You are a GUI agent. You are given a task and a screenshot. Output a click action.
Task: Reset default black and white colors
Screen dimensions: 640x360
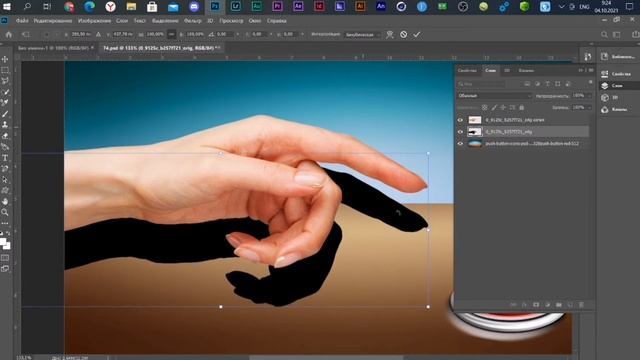pyautogui.click(x=1, y=233)
